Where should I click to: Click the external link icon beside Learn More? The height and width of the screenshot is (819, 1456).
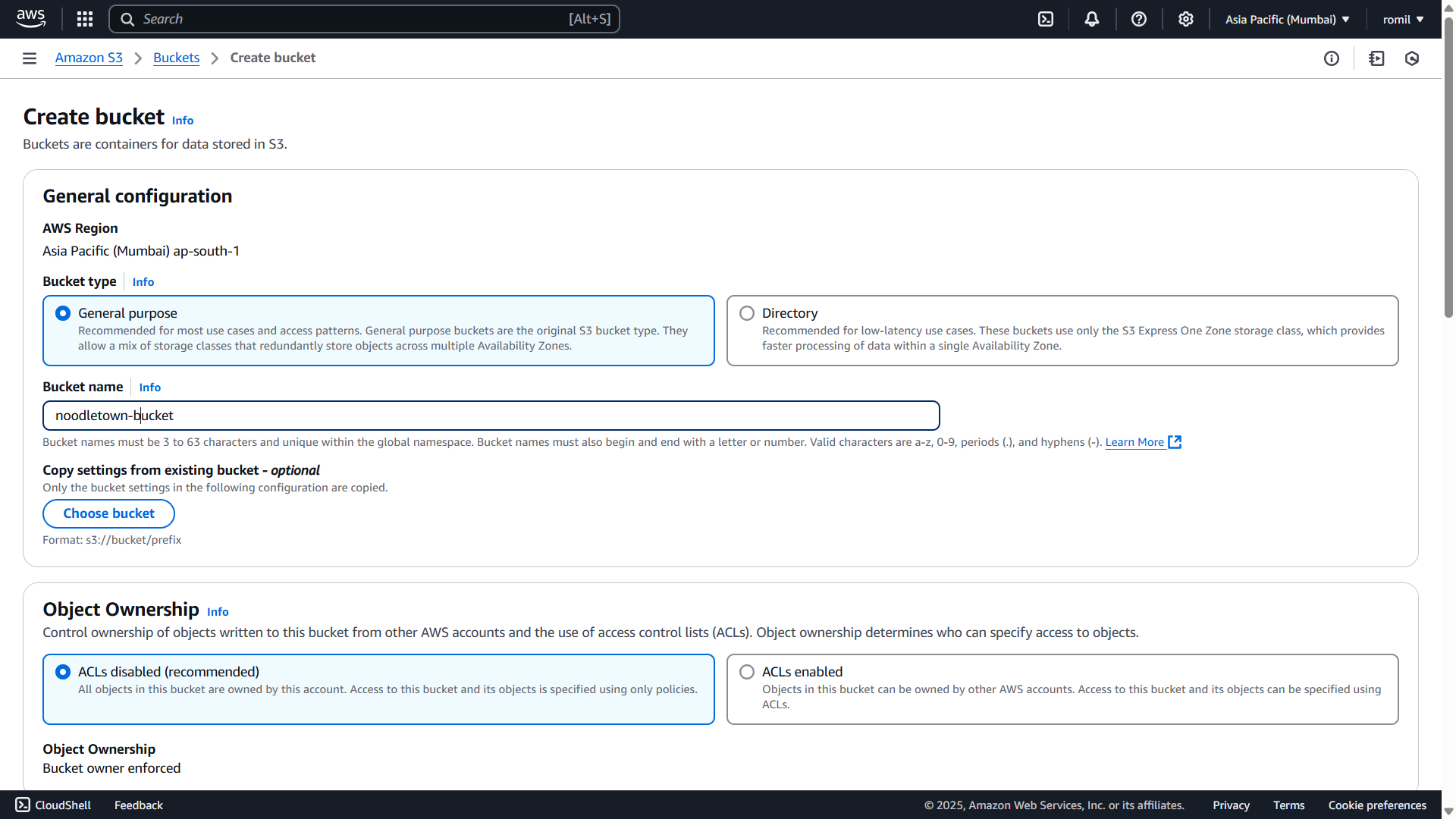[1175, 442]
